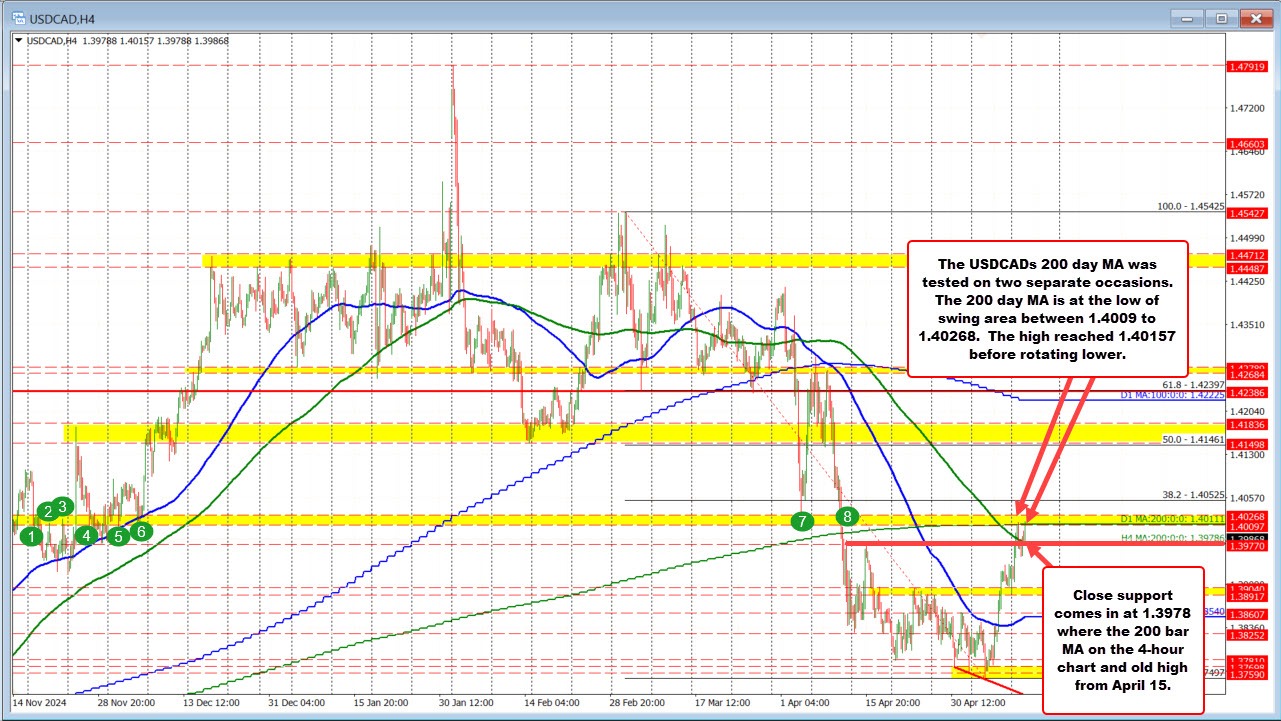Click the 14 Nov 2024 date label
This screenshot has width=1281, height=721.
pyautogui.click(x=39, y=703)
